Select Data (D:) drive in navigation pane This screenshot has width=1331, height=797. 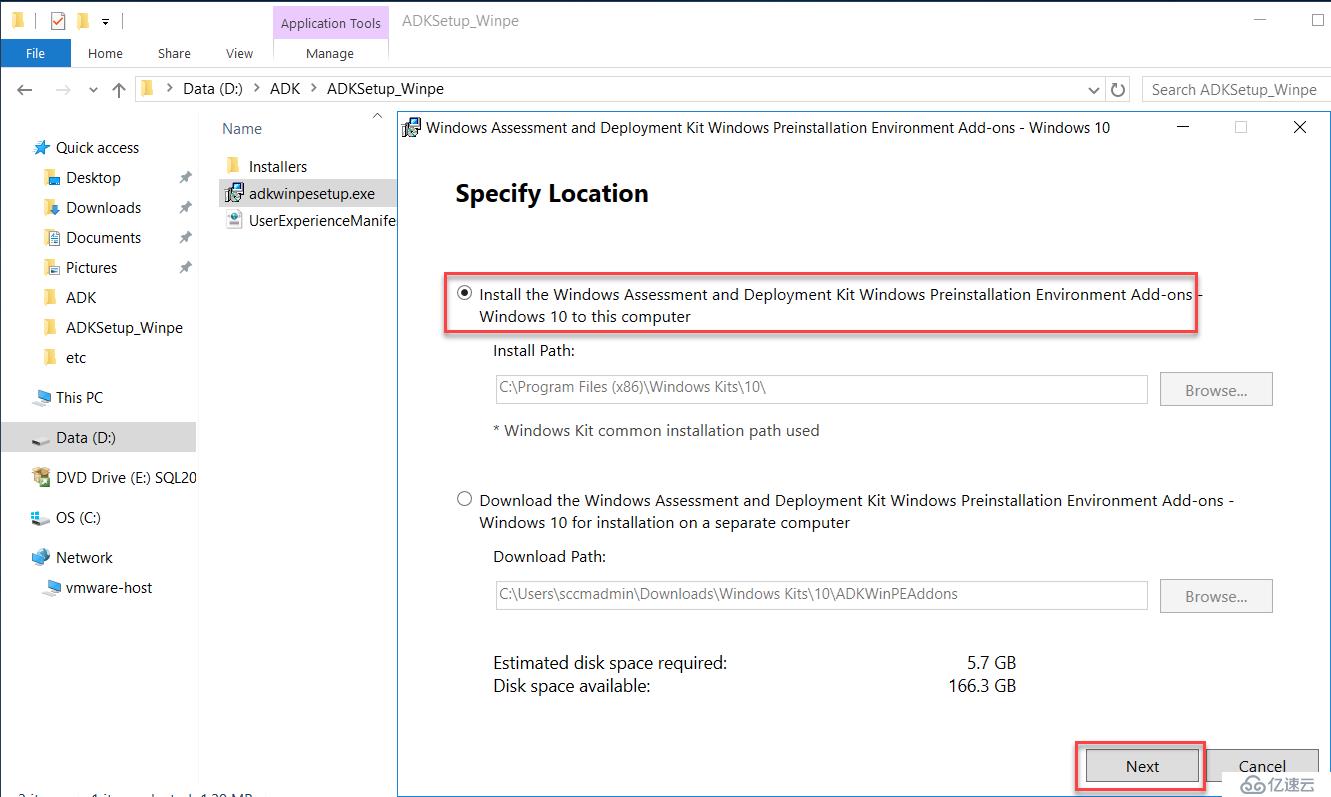coord(98,437)
